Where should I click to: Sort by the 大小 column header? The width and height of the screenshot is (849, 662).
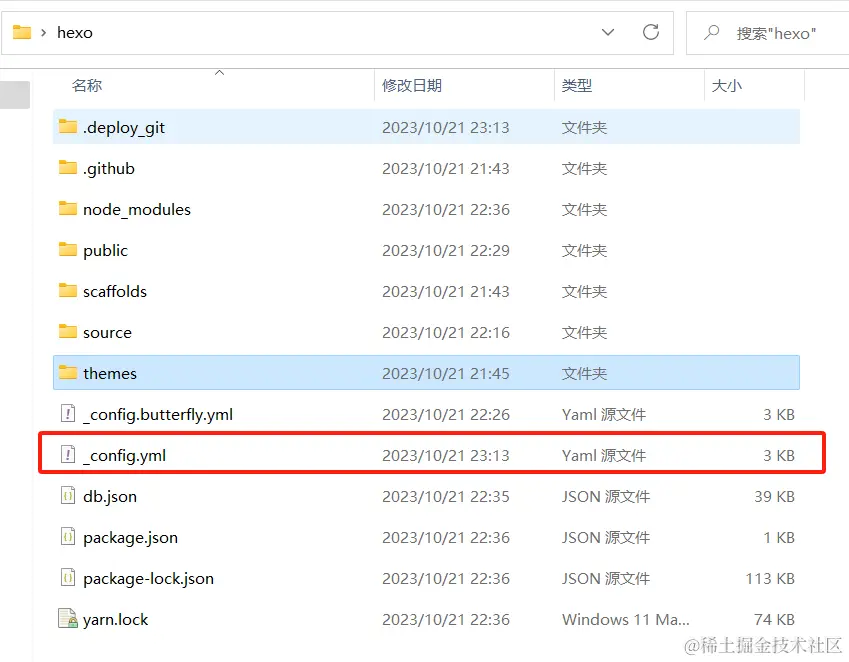727,86
